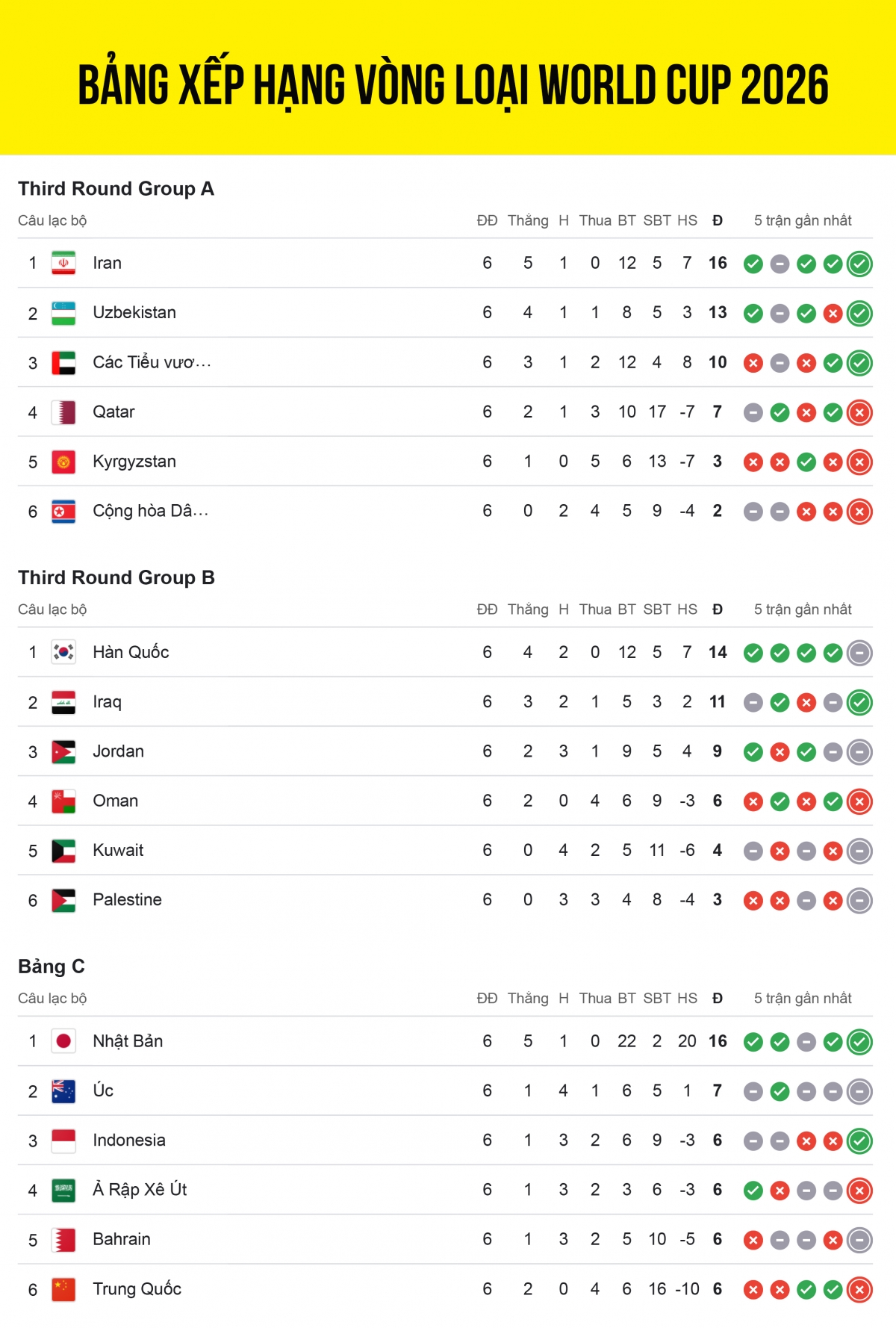
Task: Click Group A's '5 trận gần nhất' header
Action: click(803, 220)
